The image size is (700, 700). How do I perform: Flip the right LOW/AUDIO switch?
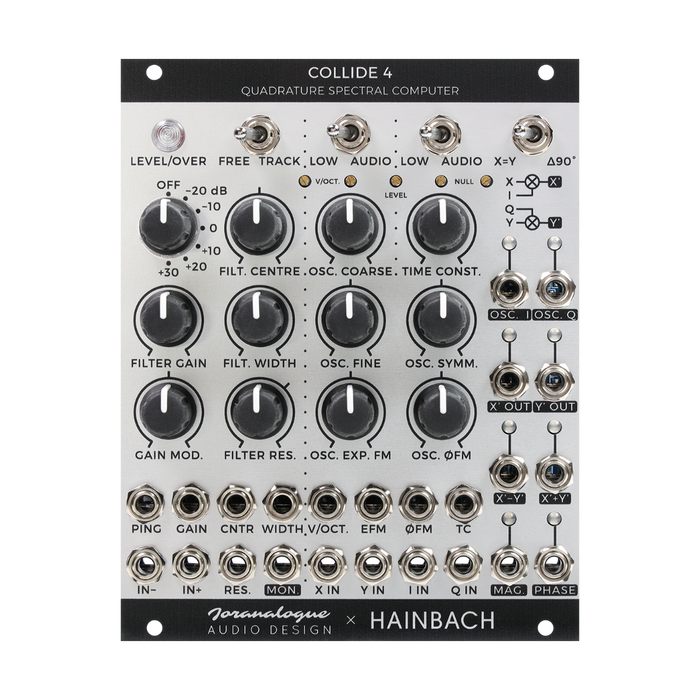click(x=441, y=133)
